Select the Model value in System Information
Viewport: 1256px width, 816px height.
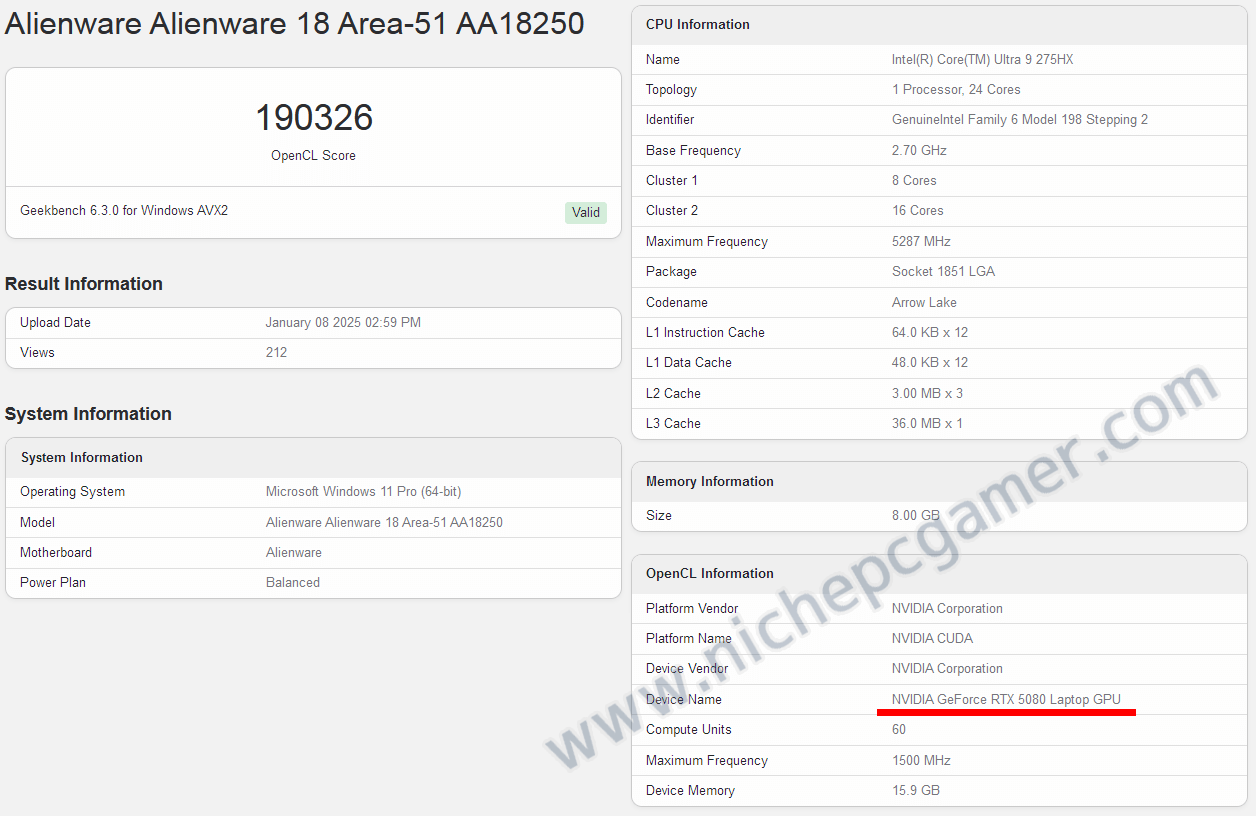(x=384, y=523)
